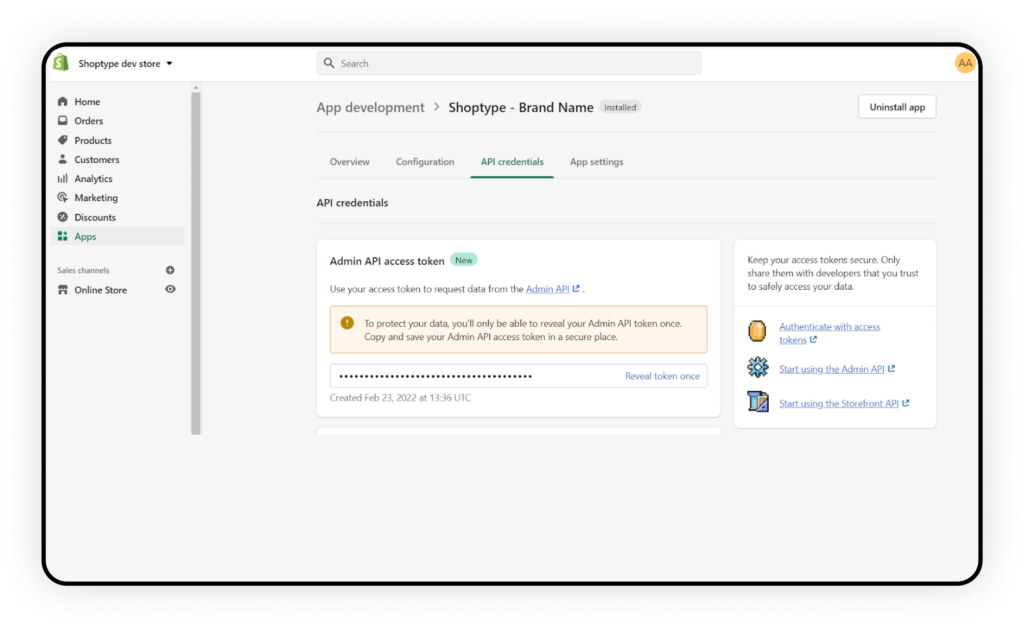The image size is (1024, 626).
Task: Click the Shopify logo icon
Action: (61, 63)
